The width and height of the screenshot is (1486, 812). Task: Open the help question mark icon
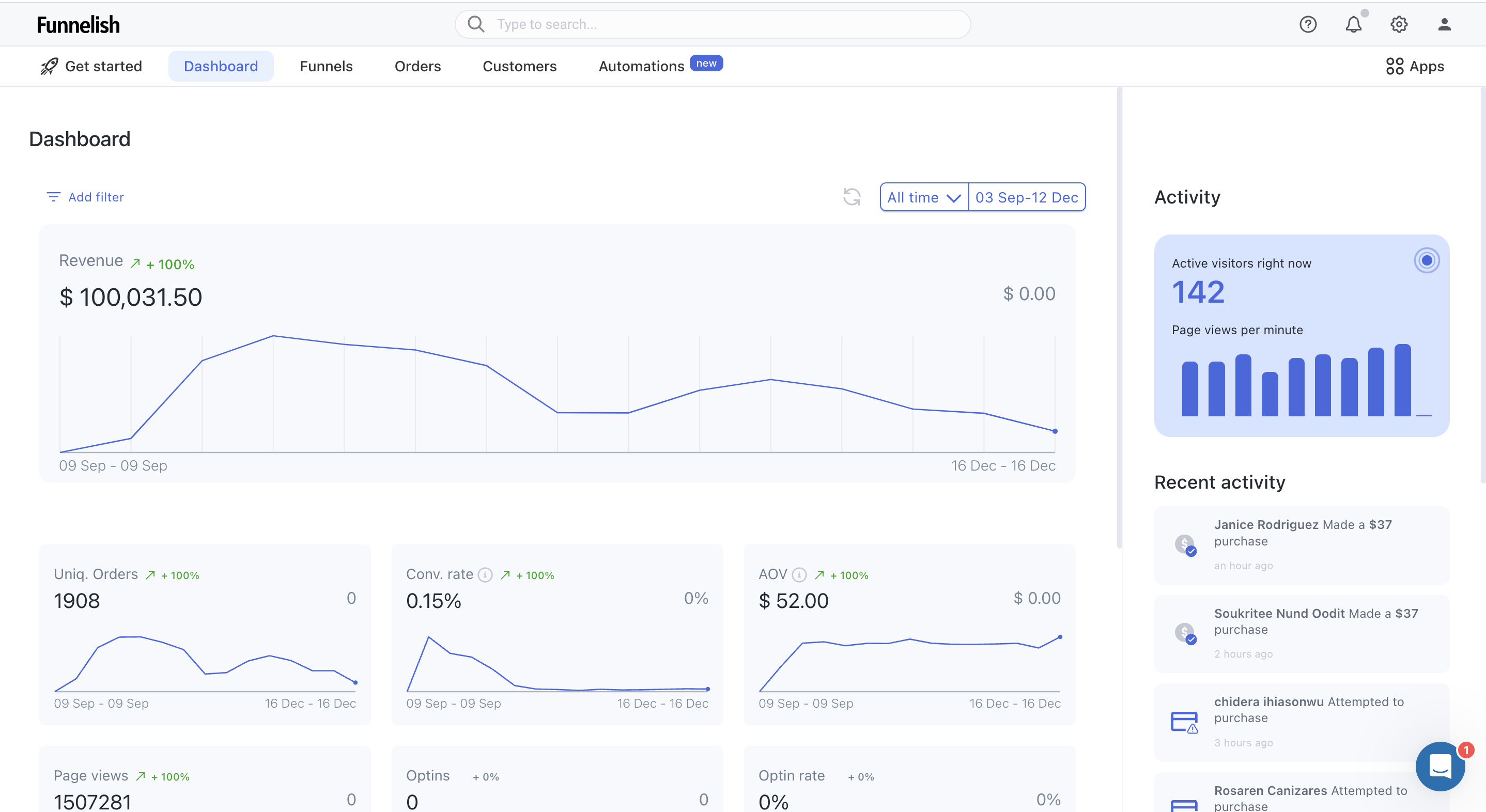click(x=1308, y=24)
